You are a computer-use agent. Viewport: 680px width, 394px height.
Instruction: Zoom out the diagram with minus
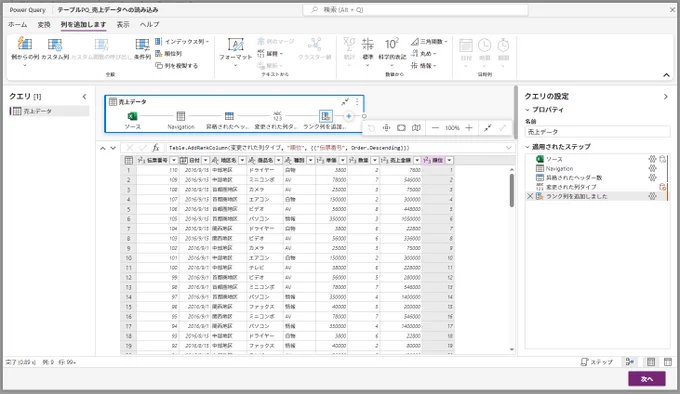coord(435,128)
